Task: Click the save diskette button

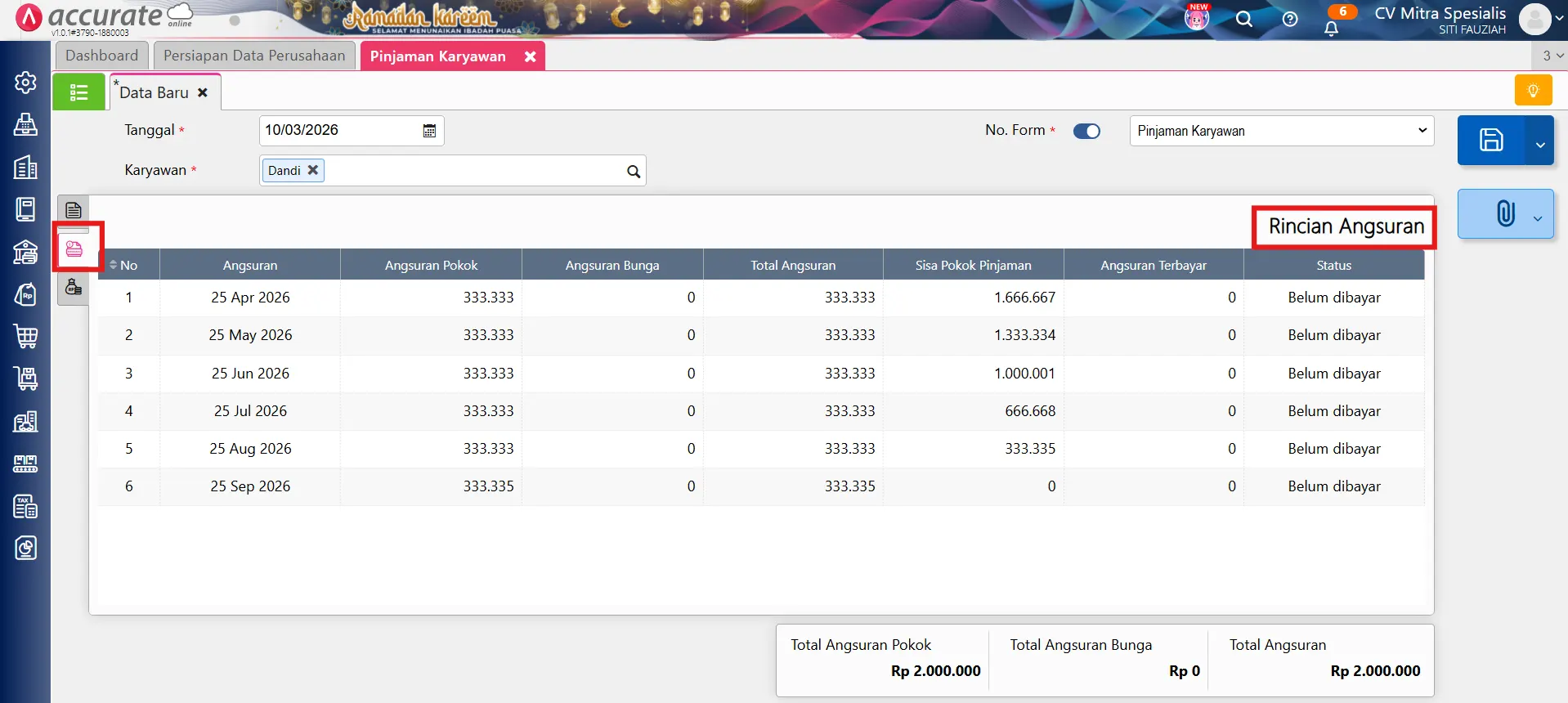Action: point(1490,141)
